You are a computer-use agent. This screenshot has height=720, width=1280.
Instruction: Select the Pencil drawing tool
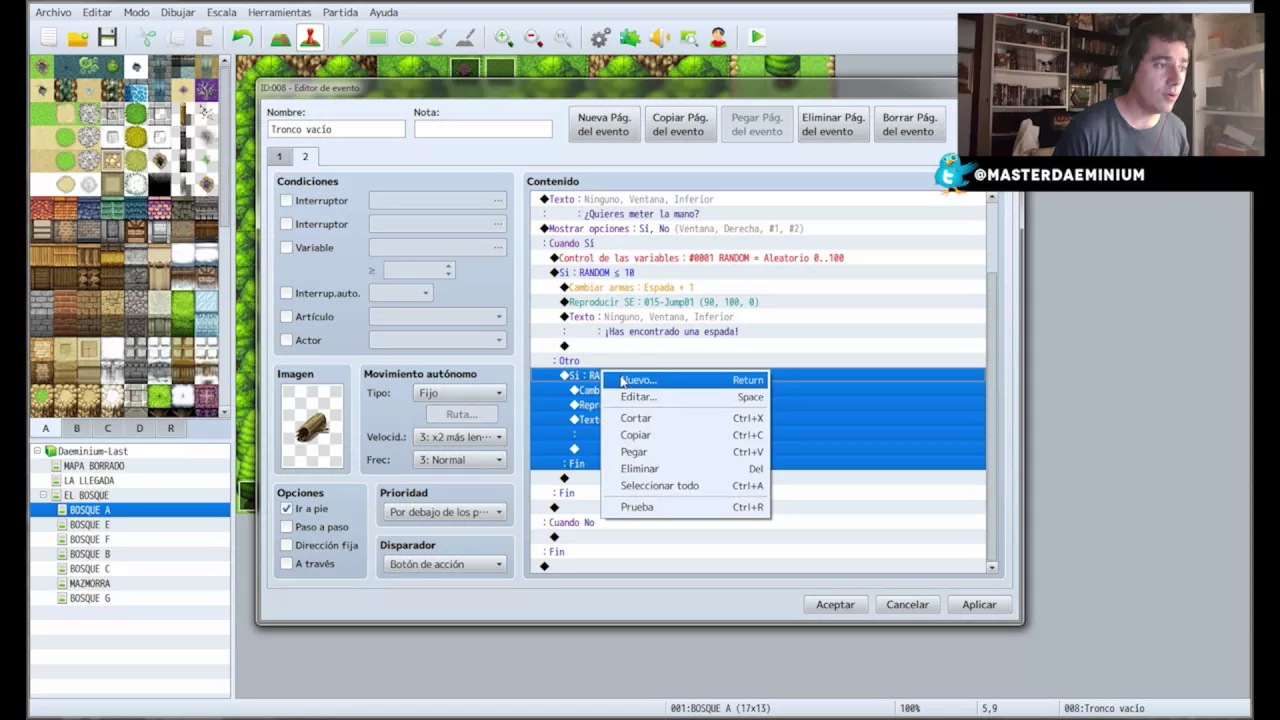tap(348, 38)
